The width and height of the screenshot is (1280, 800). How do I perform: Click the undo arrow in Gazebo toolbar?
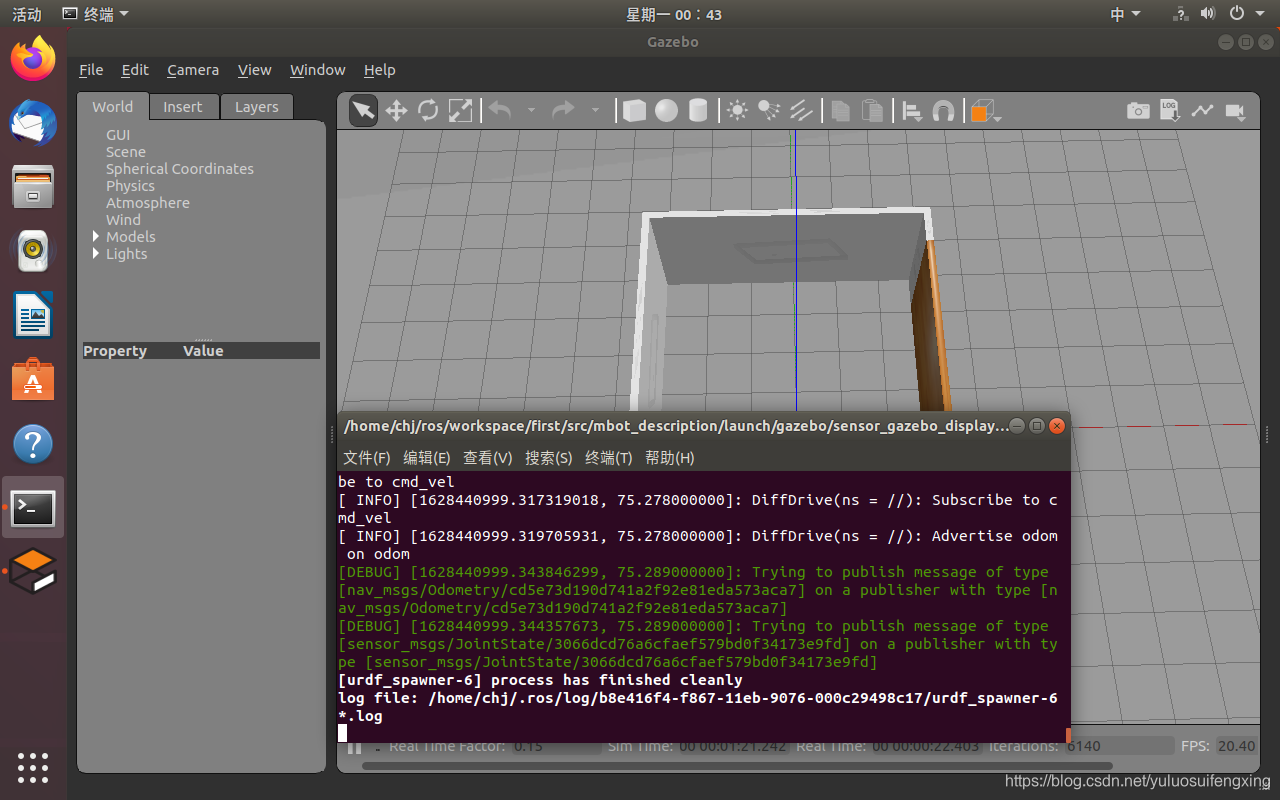pyautogui.click(x=500, y=110)
